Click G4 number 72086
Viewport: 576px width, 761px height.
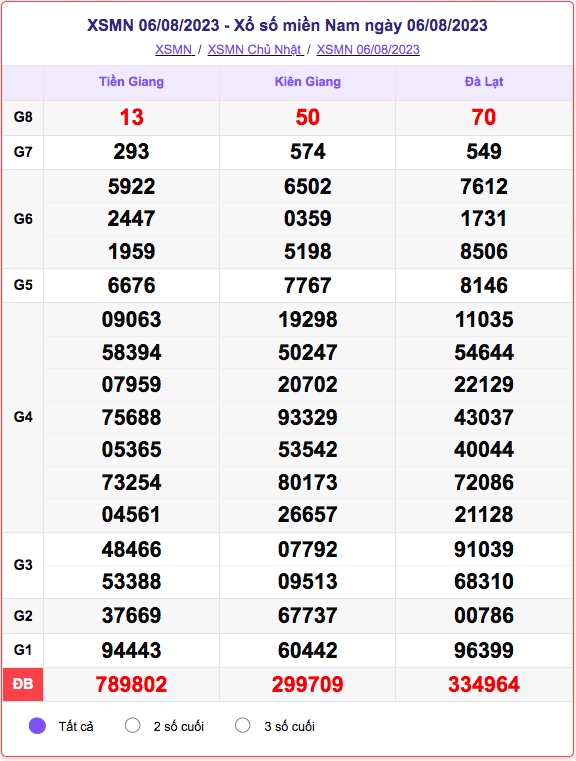point(484,483)
